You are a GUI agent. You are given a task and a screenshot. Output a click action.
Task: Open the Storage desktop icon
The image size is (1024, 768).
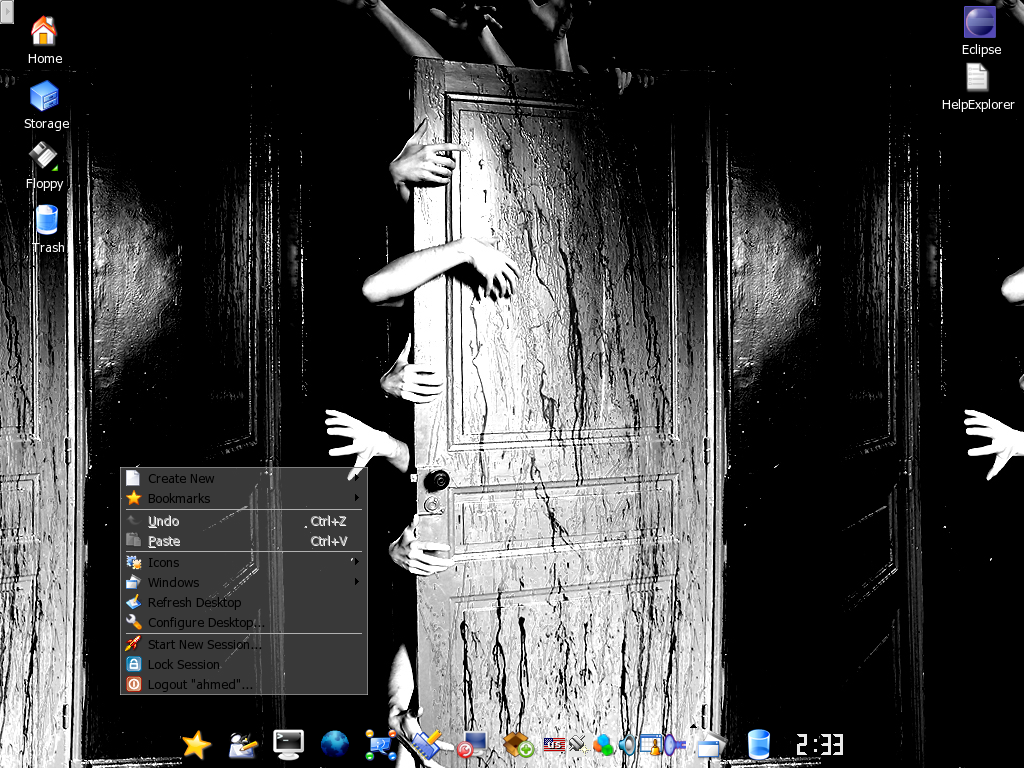click(x=45, y=97)
